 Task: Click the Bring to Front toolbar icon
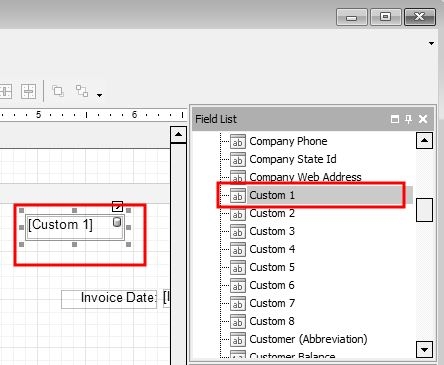click(x=58, y=91)
